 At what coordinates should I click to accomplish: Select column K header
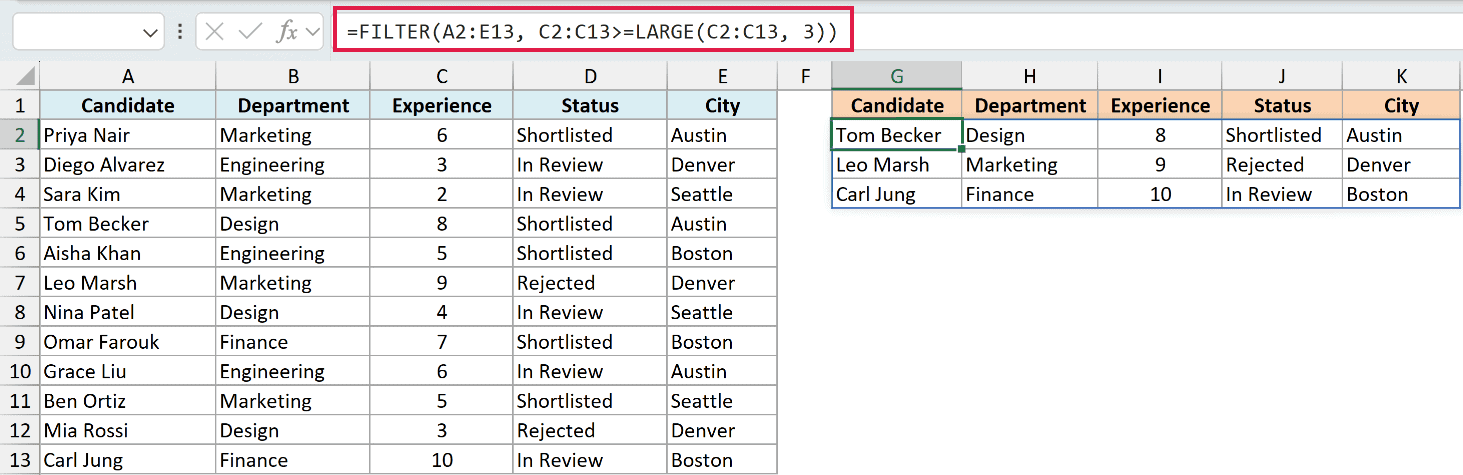pos(1401,76)
